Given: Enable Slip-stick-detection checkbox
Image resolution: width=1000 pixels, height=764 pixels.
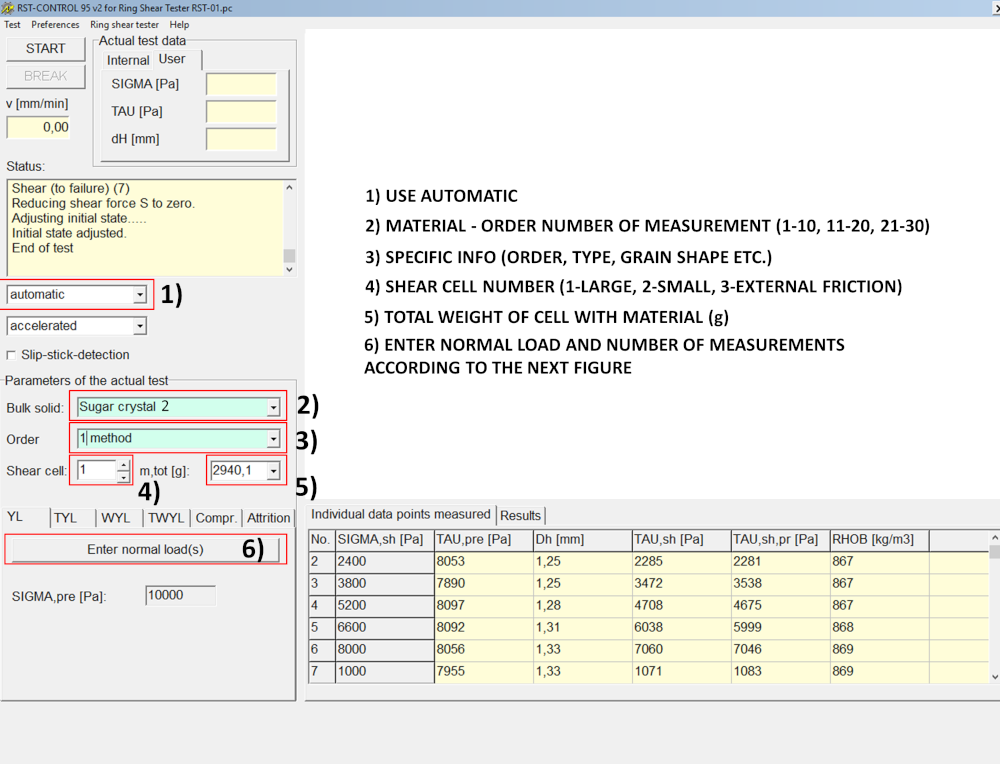Looking at the screenshot, I should coord(11,355).
